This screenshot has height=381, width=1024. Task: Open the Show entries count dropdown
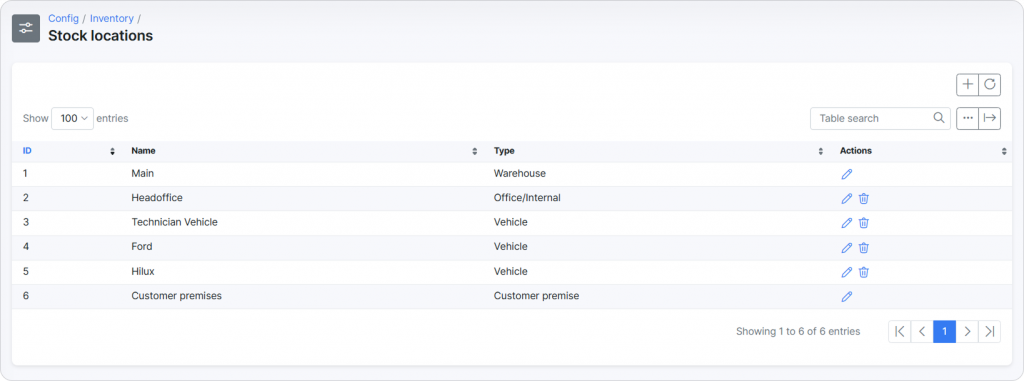pyautogui.click(x=72, y=118)
